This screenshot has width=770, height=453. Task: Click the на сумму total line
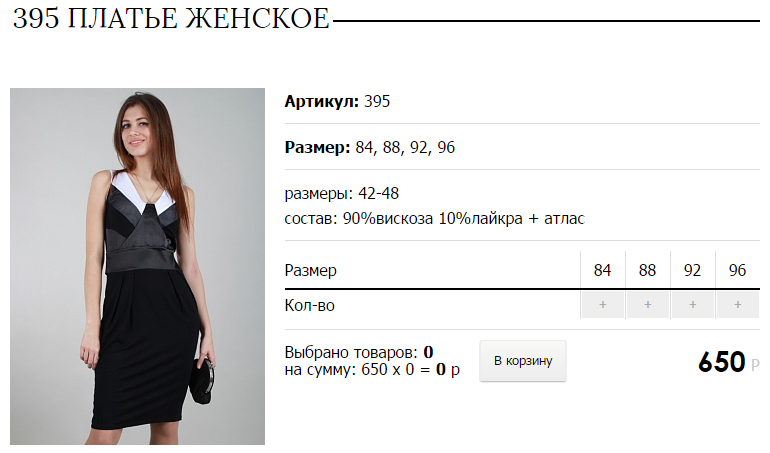(372, 369)
